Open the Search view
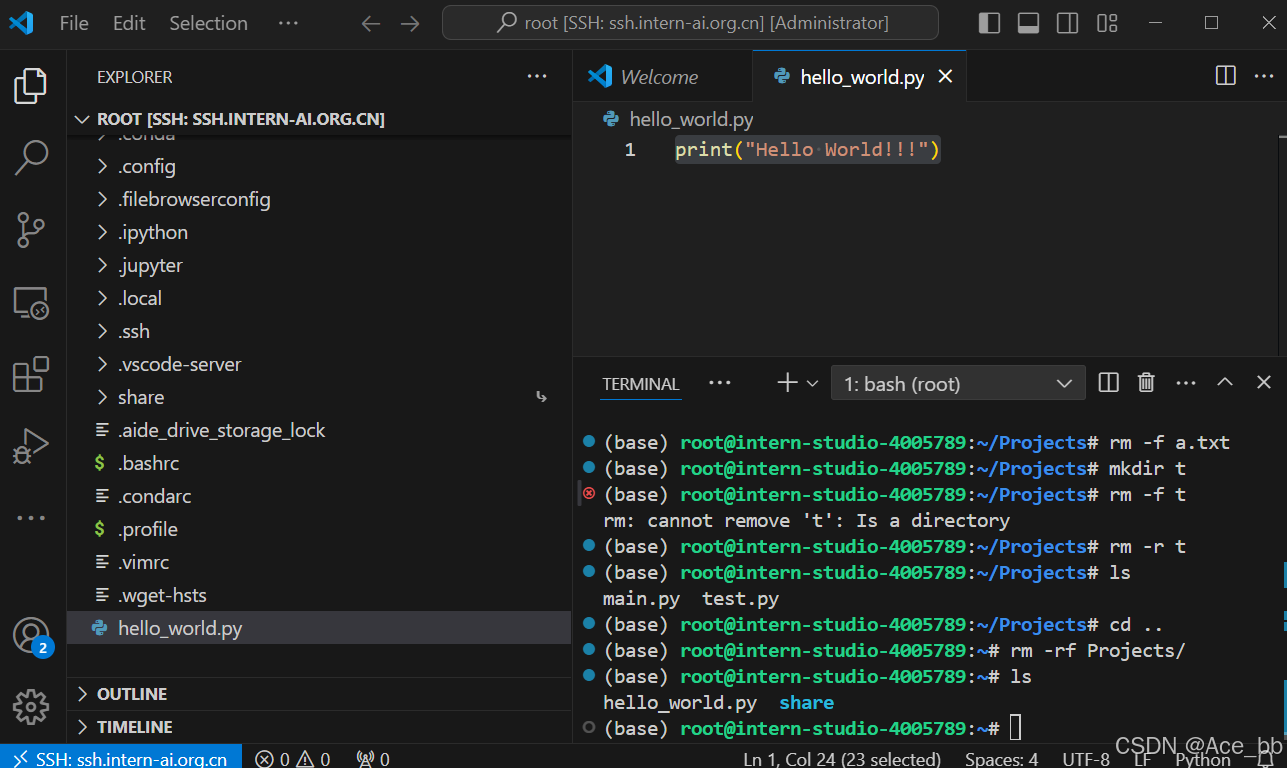Image resolution: width=1287 pixels, height=768 pixels. [x=31, y=158]
